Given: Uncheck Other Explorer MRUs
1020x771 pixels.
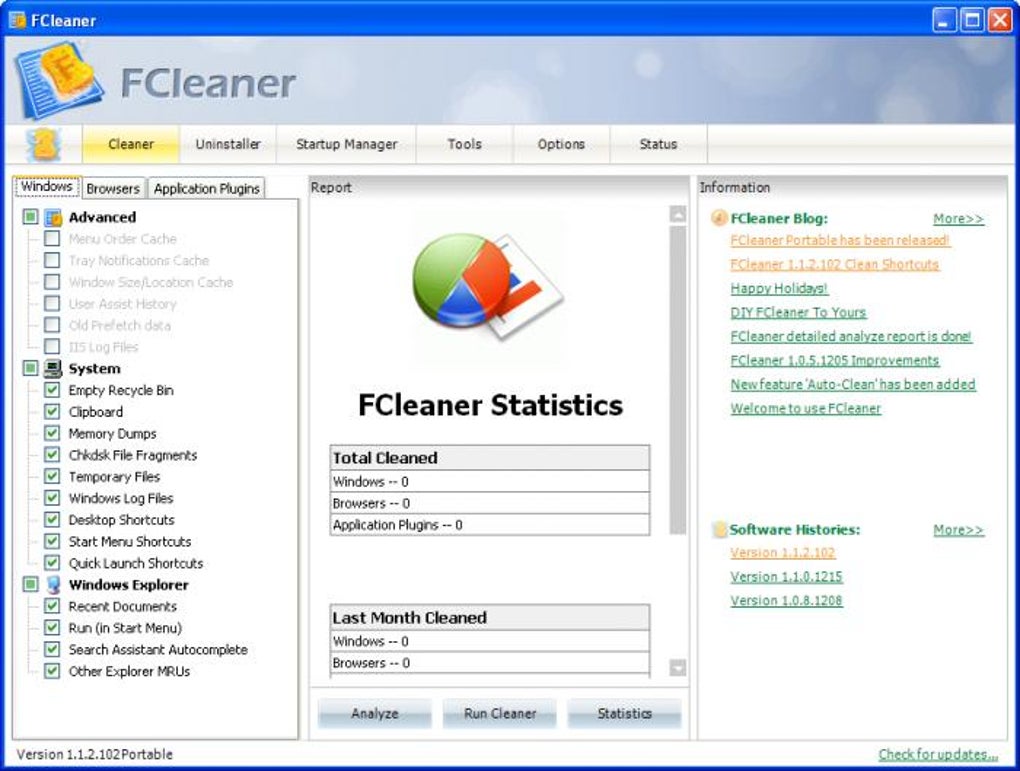Looking at the screenshot, I should (52, 671).
